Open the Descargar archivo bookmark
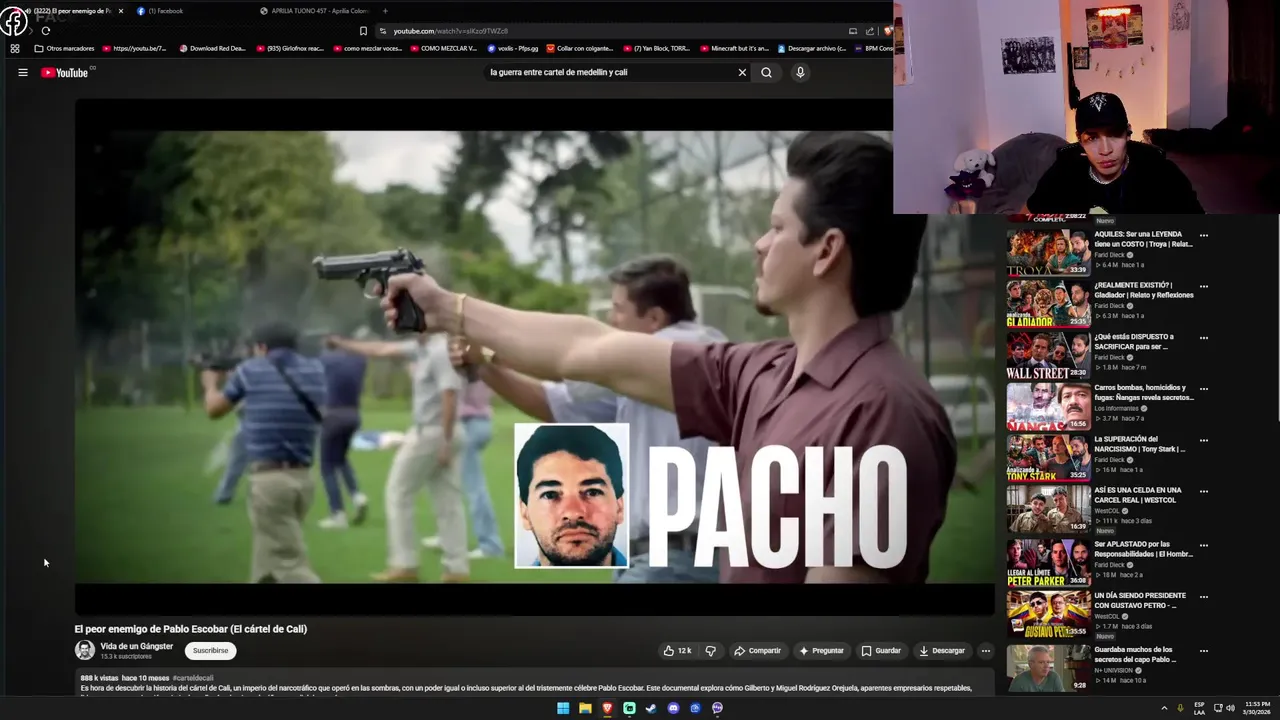Image resolution: width=1280 pixels, height=720 pixels. pyautogui.click(x=812, y=48)
